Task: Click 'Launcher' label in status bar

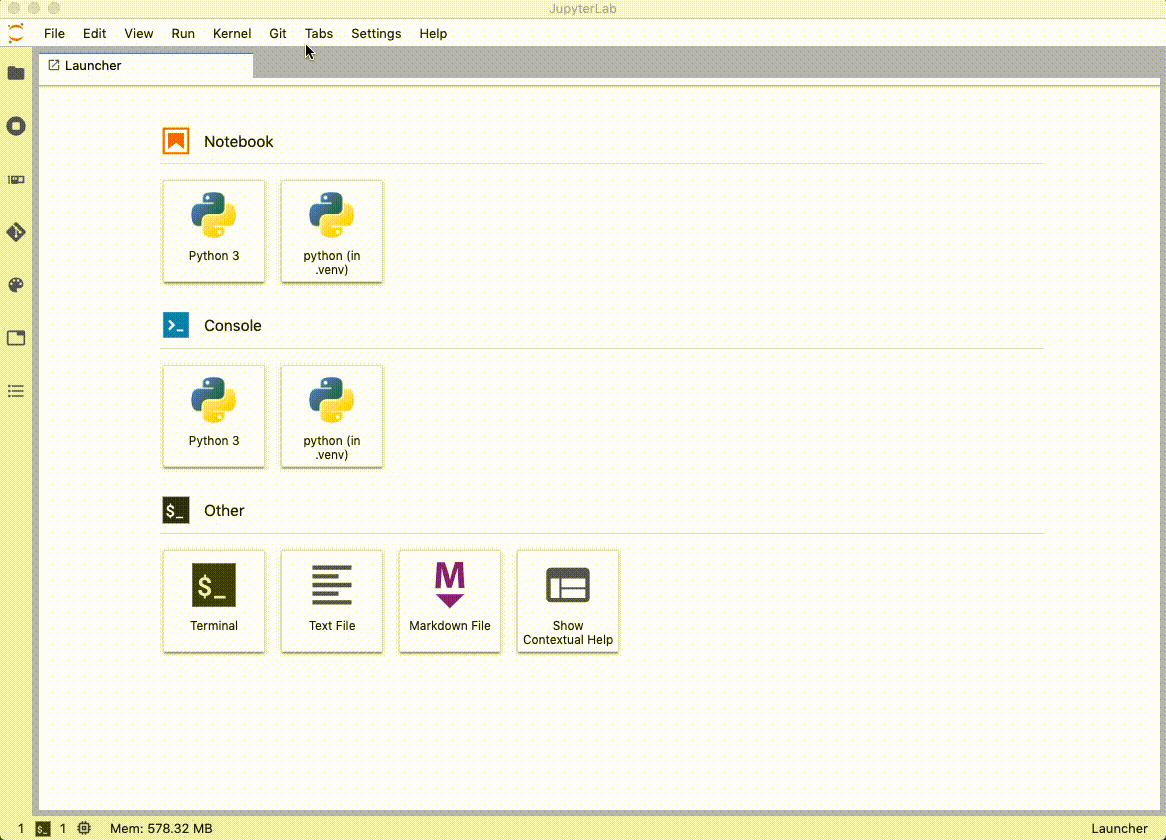Action: coord(1119,828)
